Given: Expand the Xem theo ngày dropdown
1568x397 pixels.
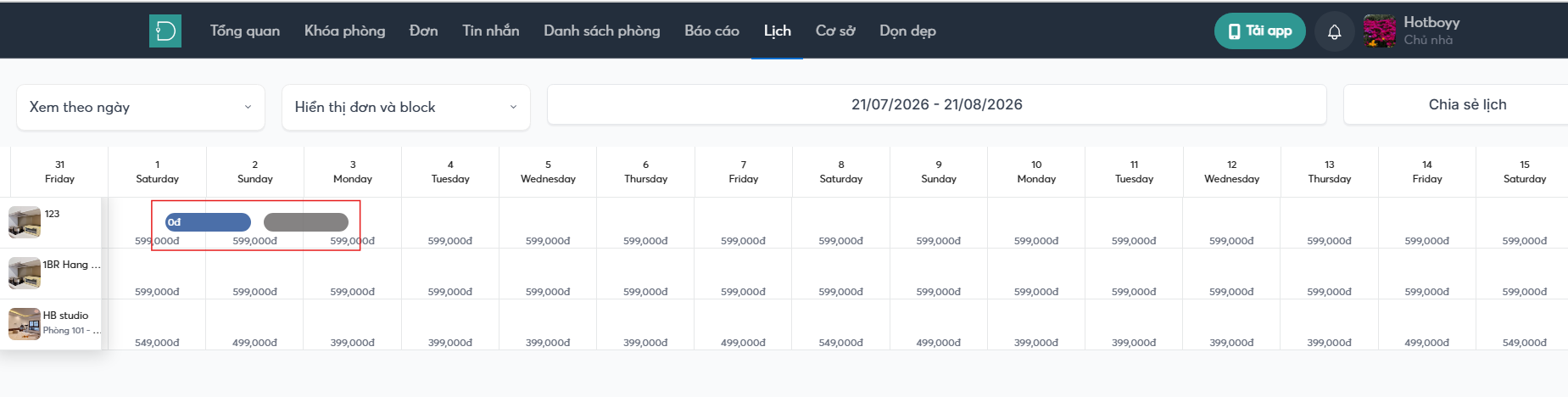Looking at the screenshot, I should 141,107.
